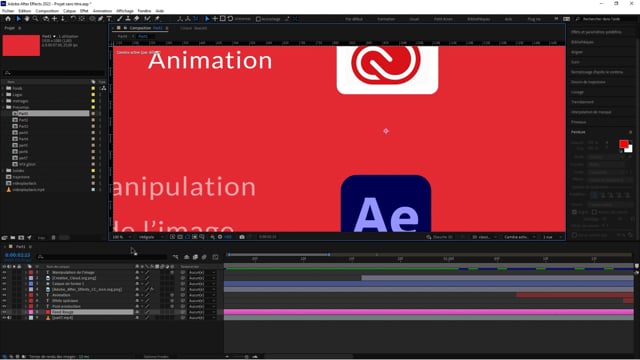This screenshot has width=640, height=360.
Task: Click the Project panel search field
Action: (53, 73)
